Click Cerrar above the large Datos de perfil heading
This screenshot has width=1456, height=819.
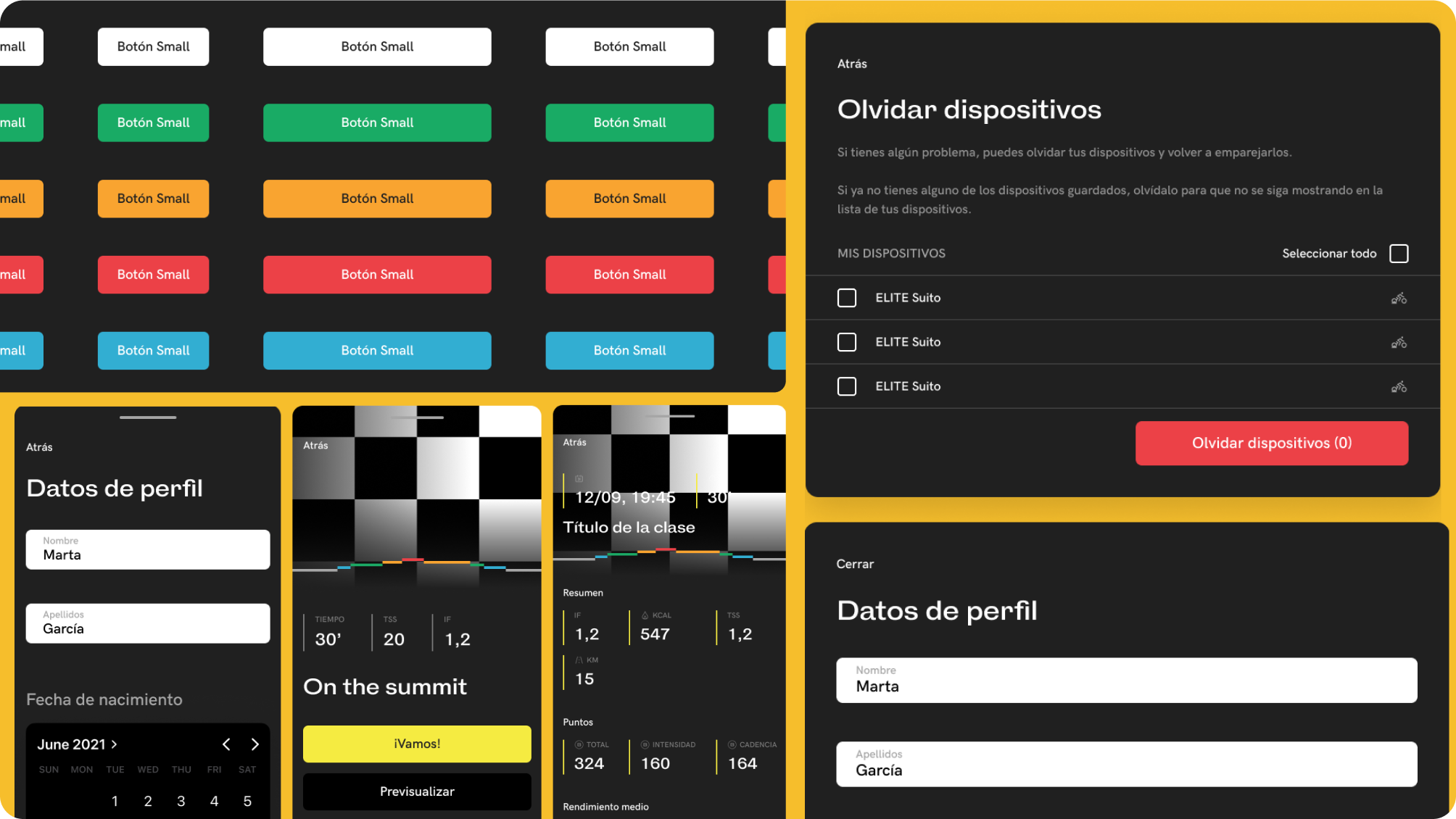[855, 564]
